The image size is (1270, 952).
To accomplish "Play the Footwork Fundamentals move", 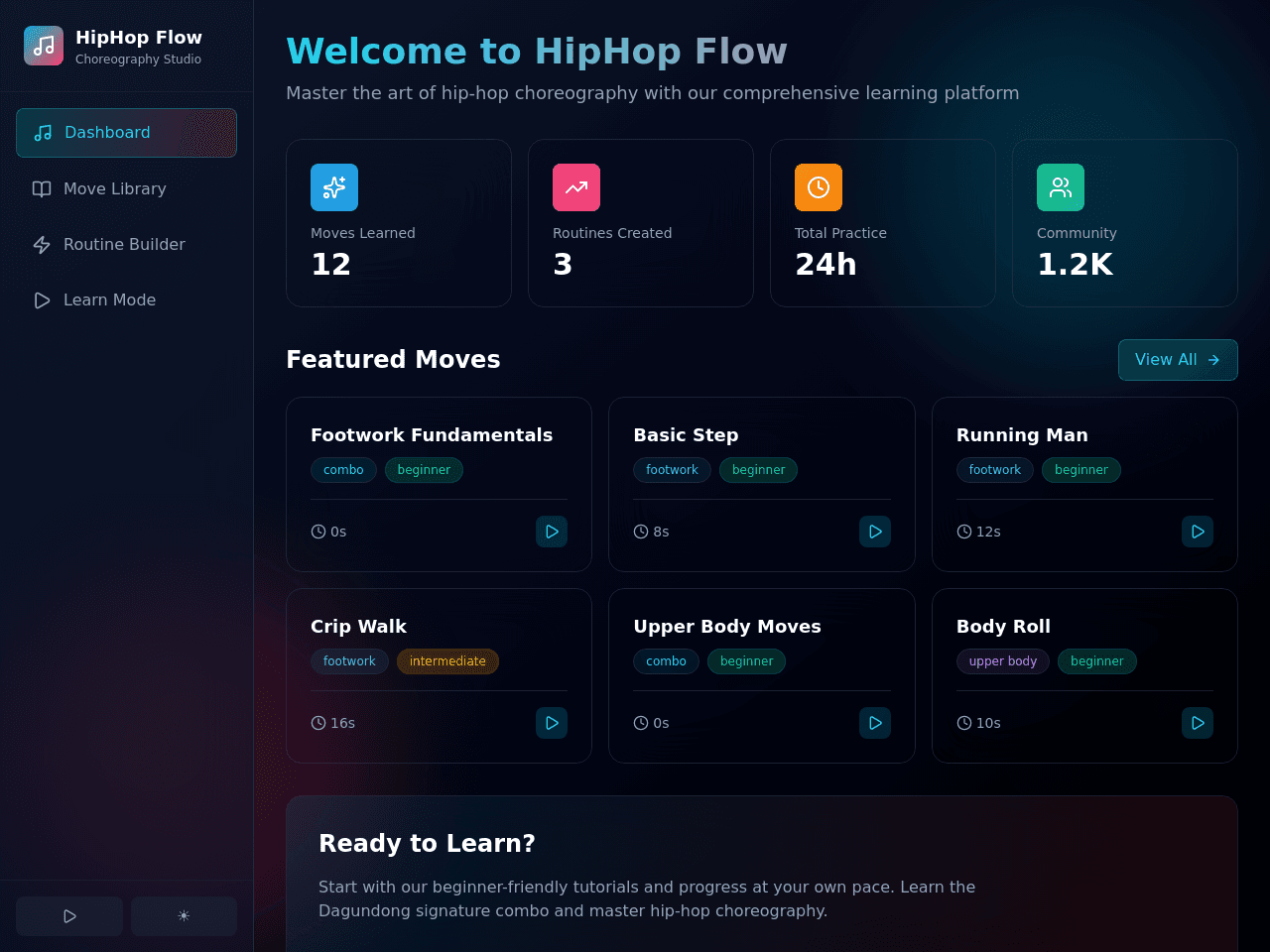I will 552,532.
